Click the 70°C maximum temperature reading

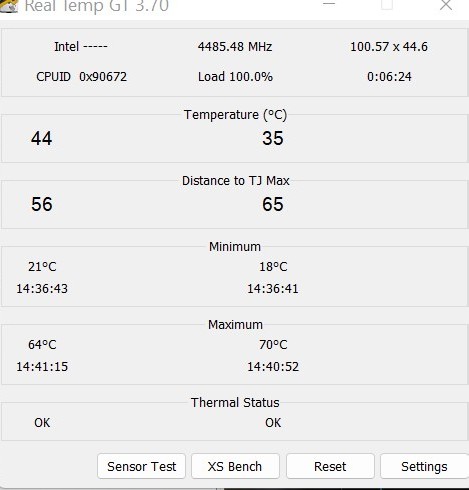coord(273,345)
